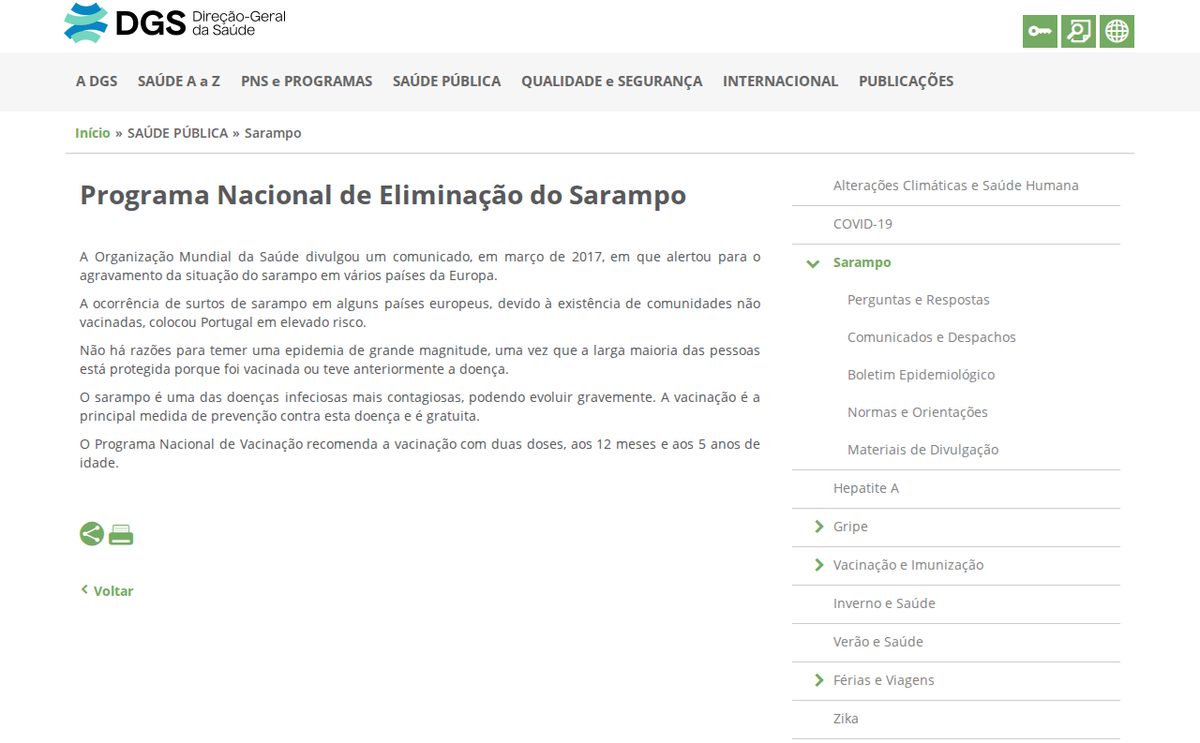Open the Gripe sidebar link

(x=850, y=526)
